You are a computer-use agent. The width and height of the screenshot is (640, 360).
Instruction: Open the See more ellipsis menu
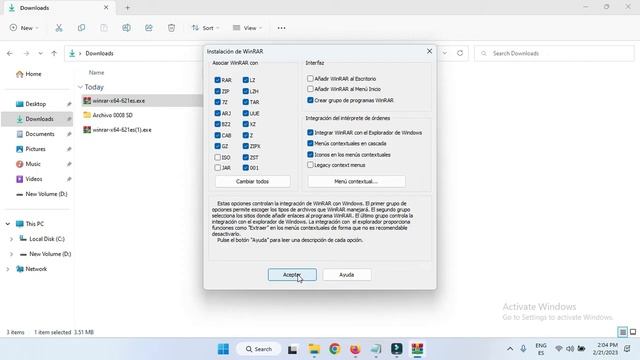[281, 28]
